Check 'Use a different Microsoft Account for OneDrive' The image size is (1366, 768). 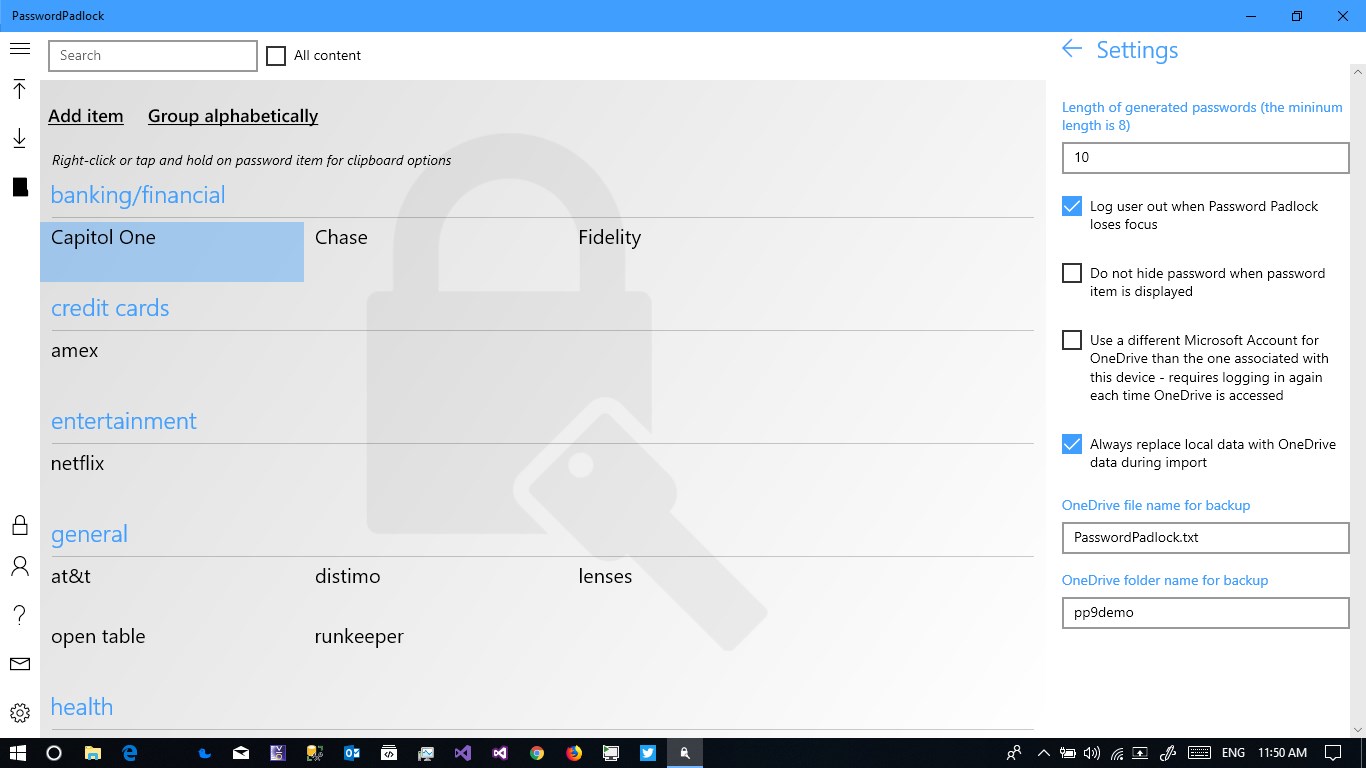[1071, 339]
